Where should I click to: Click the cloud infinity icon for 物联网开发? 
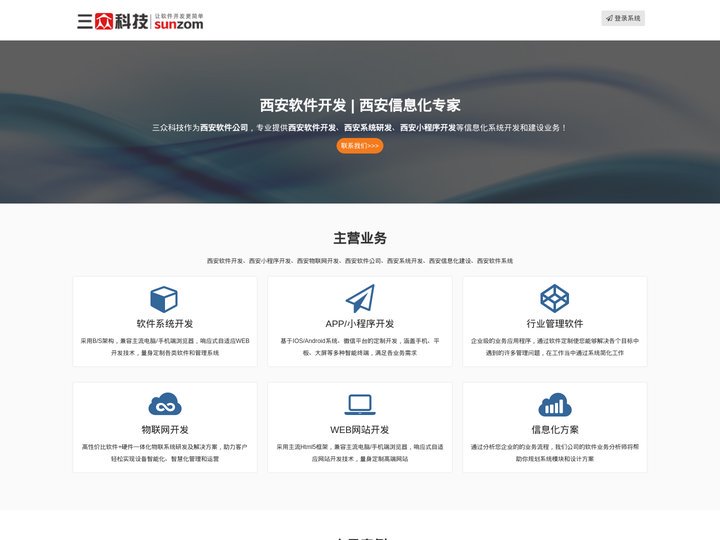165,404
